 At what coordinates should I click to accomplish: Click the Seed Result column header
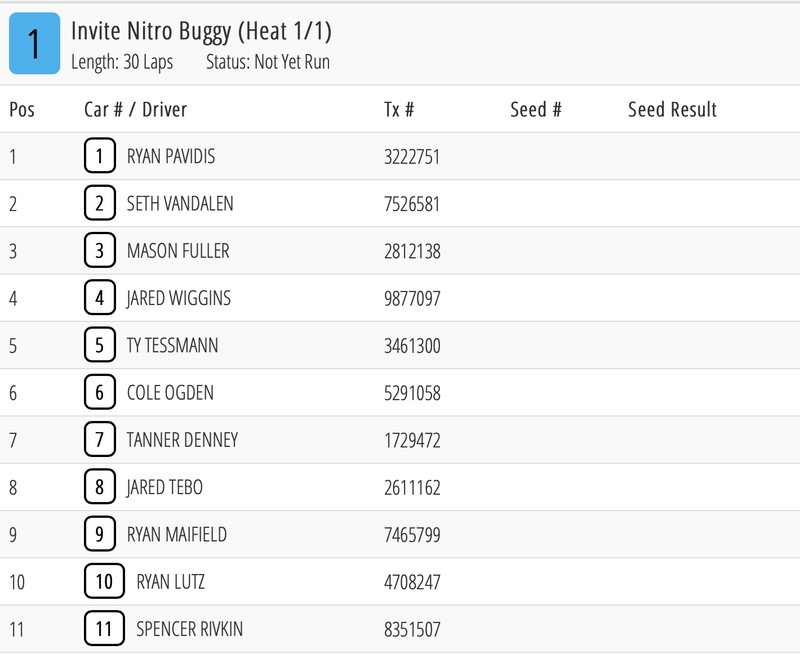coord(672,110)
